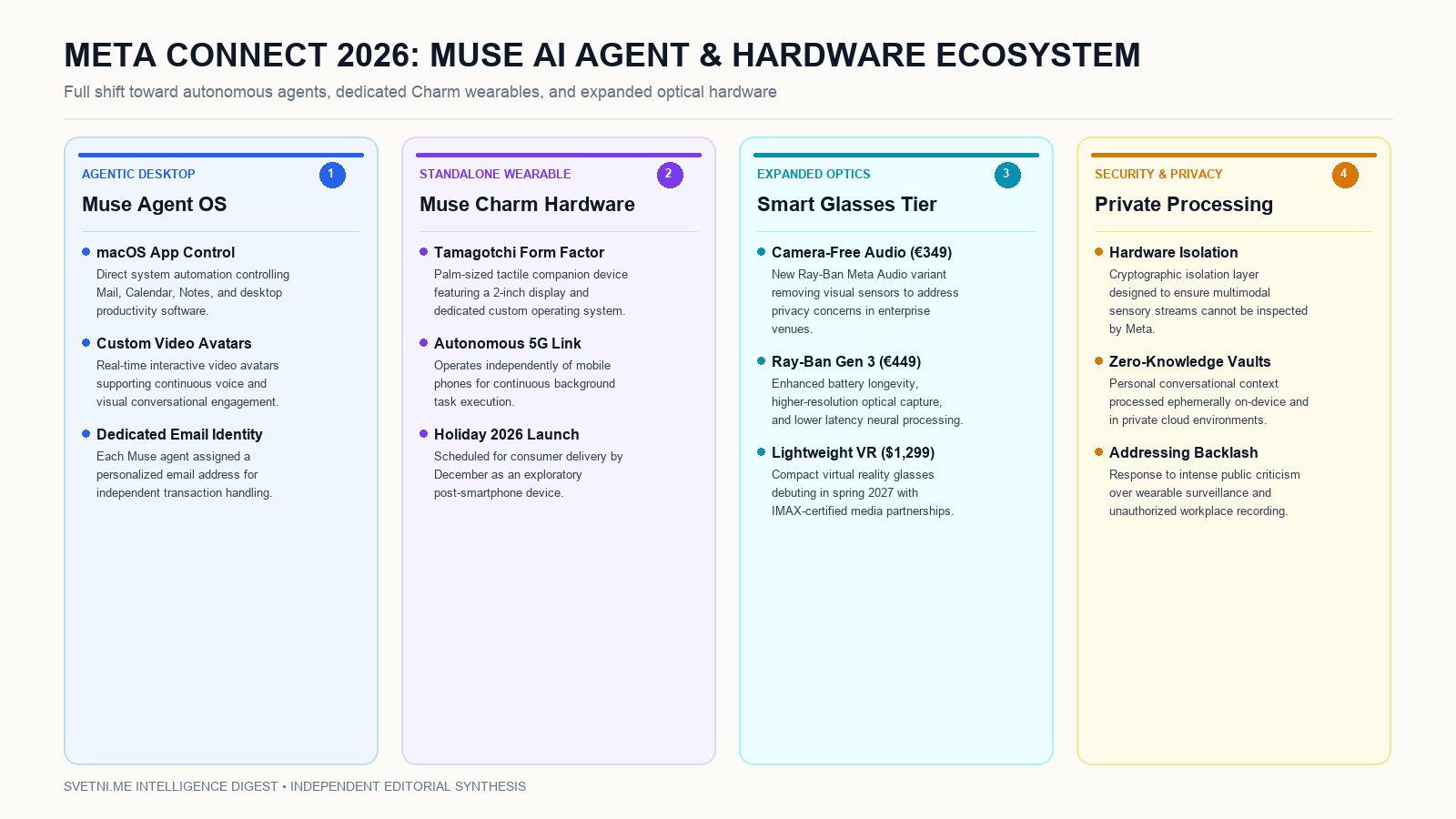Select the 'Zero-Knowledge Vaults' item
Image resolution: width=1456 pixels, height=819 pixels.
coord(1189,361)
